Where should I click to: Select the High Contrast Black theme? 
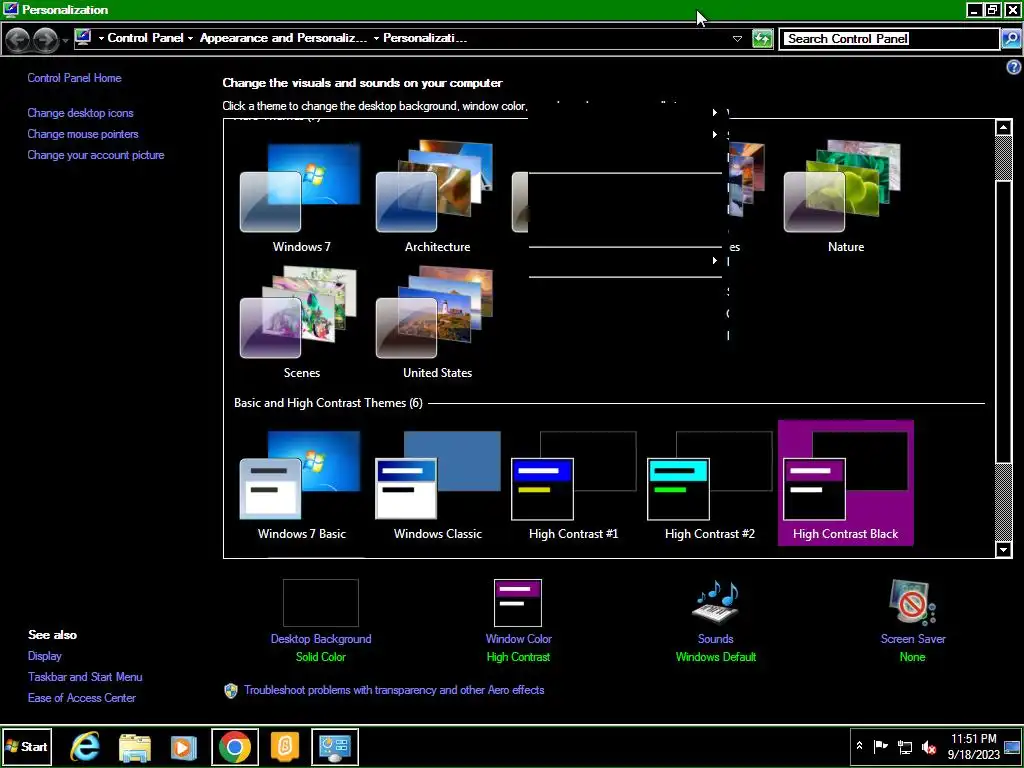tap(845, 484)
